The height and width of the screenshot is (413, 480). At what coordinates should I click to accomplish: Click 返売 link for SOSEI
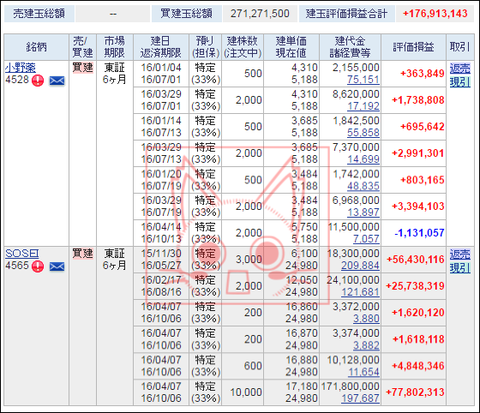pos(460,255)
